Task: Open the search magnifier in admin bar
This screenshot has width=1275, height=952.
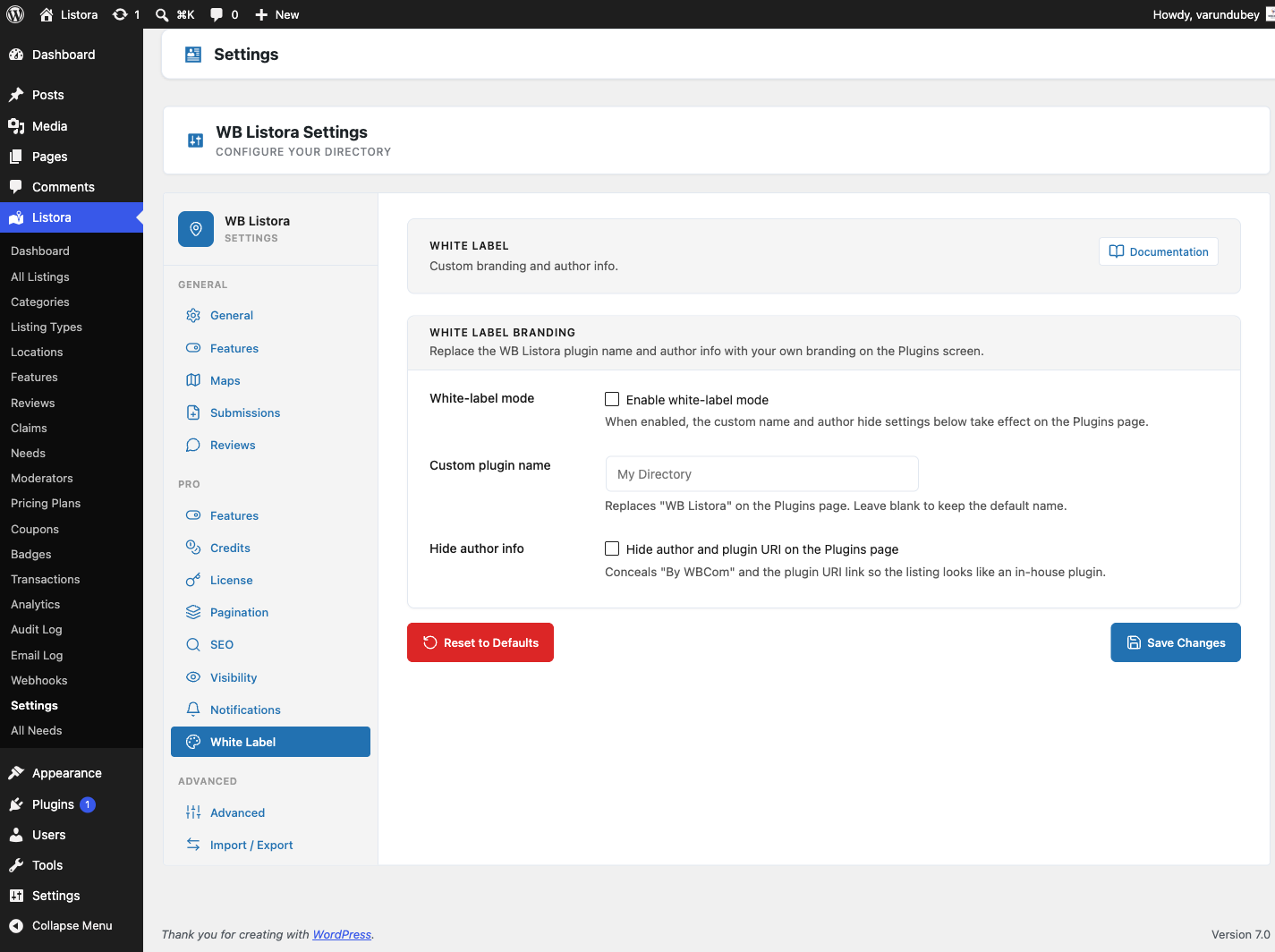Action: [x=162, y=14]
